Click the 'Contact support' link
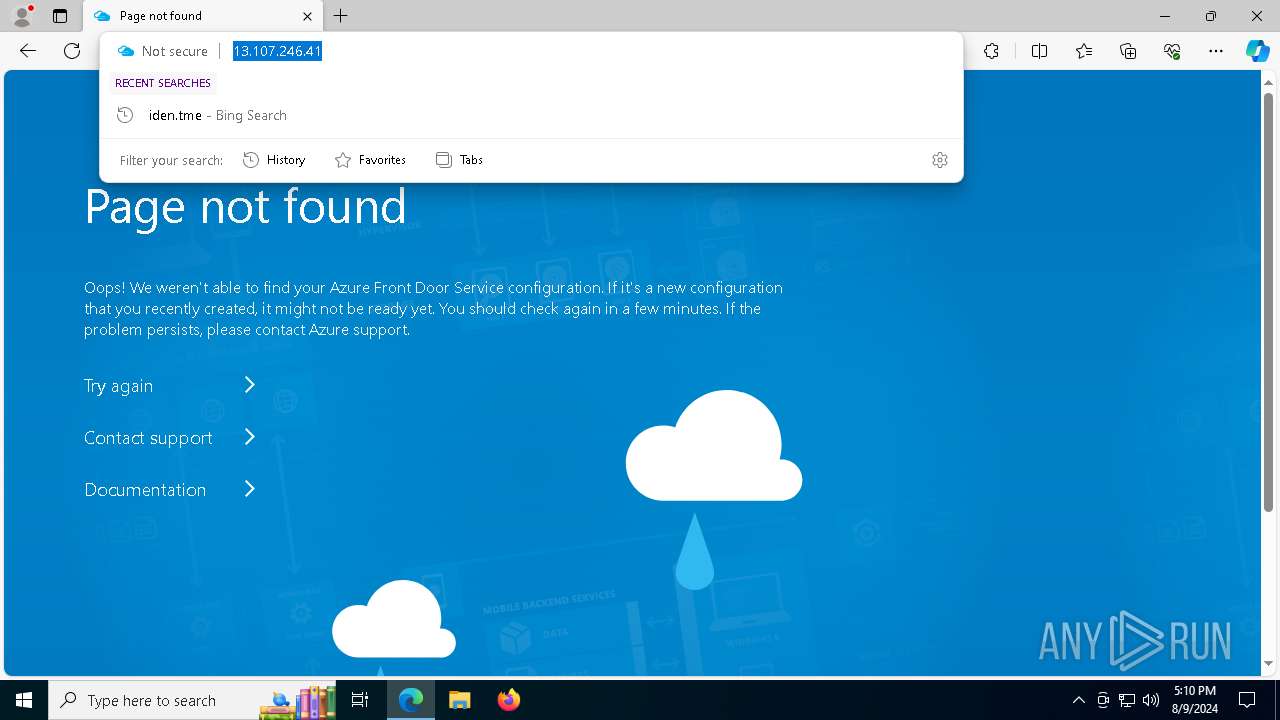Image resolution: width=1280 pixels, height=720 pixels. click(148, 438)
